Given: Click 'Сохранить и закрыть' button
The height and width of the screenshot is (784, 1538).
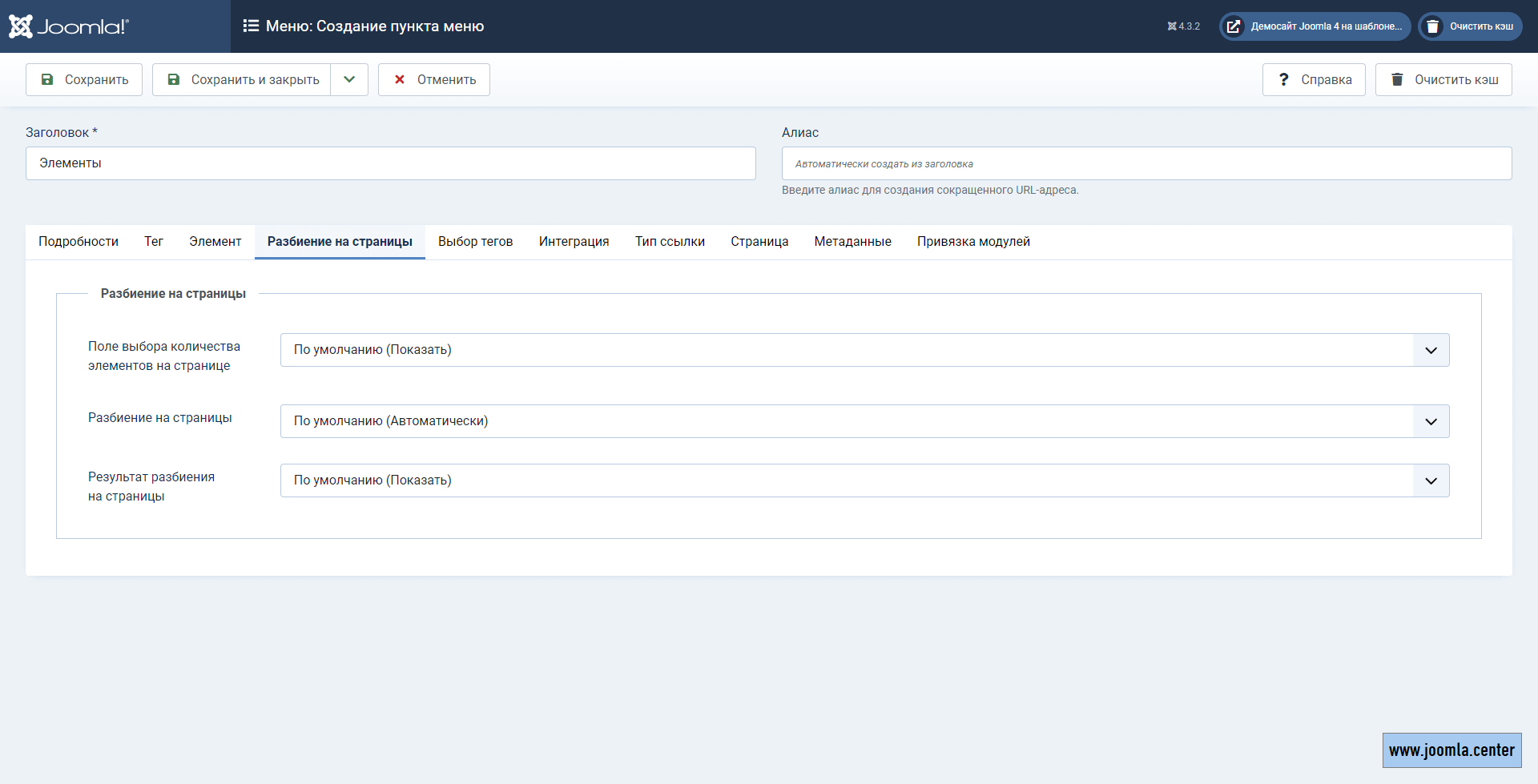Looking at the screenshot, I should point(243,80).
